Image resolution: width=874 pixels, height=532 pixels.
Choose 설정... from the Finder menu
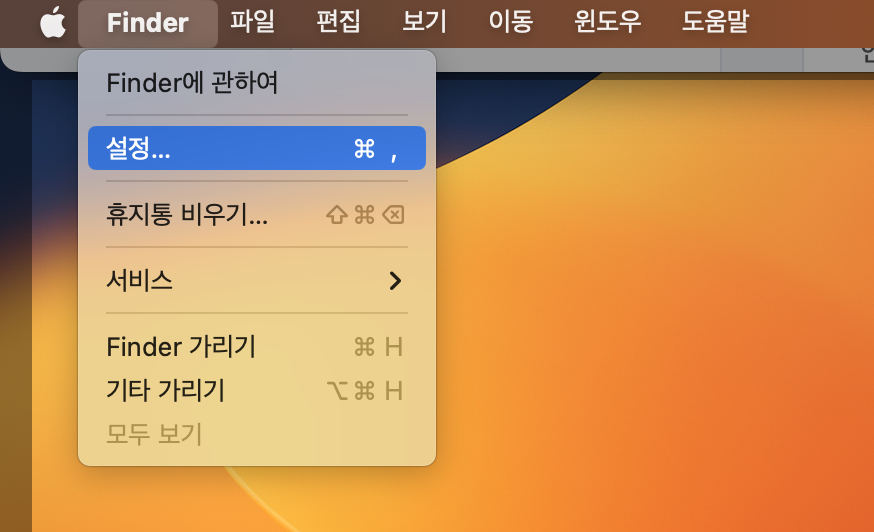tap(257, 148)
